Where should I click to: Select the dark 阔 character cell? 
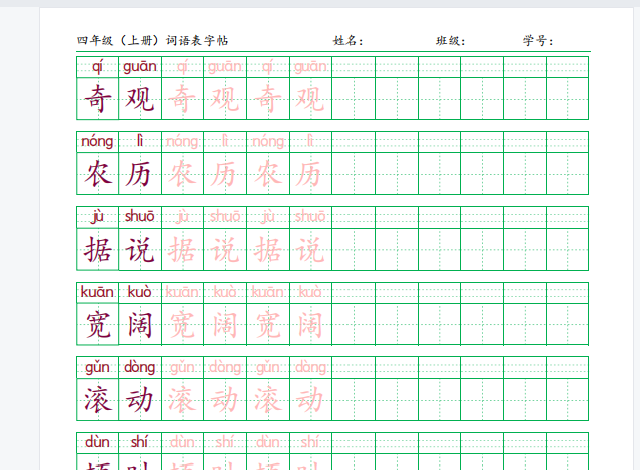(140, 324)
